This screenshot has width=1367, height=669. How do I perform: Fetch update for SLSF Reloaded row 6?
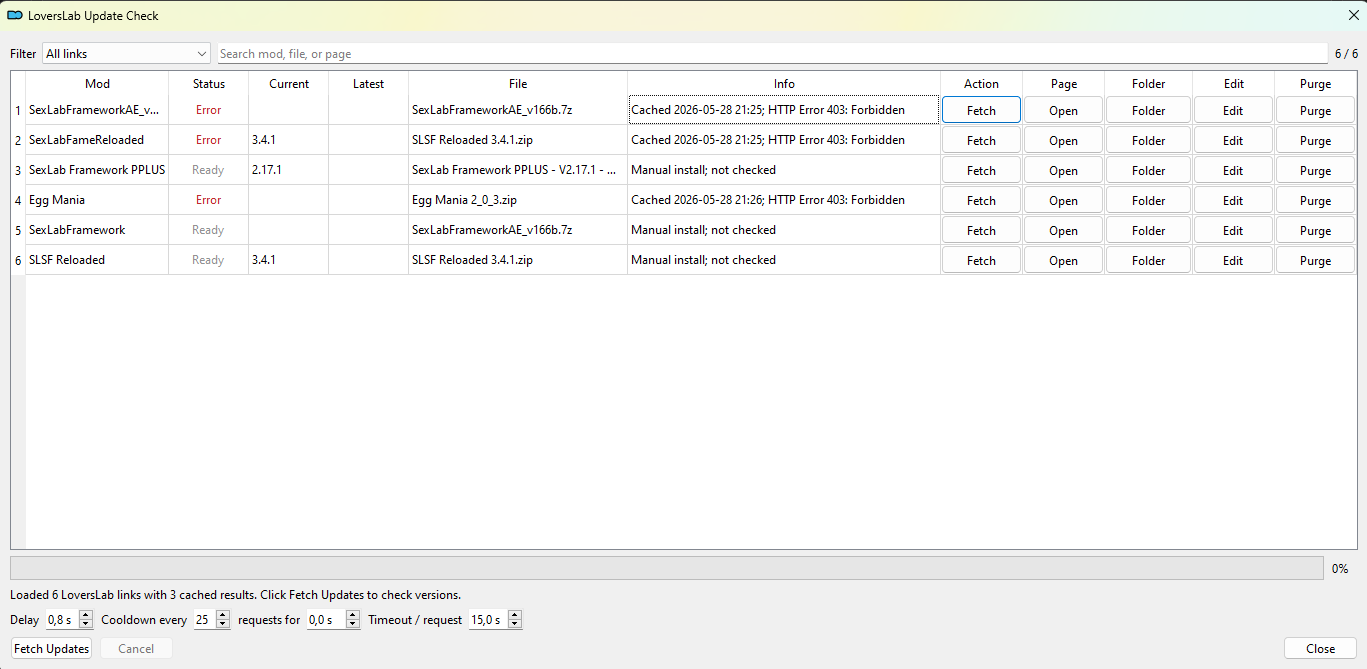pos(981,260)
